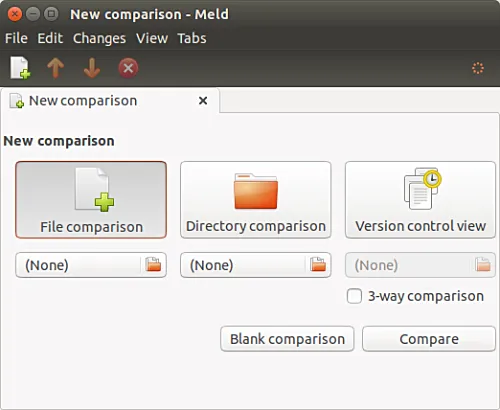Close the Meld window
This screenshot has height=410, width=500.
(14, 14)
